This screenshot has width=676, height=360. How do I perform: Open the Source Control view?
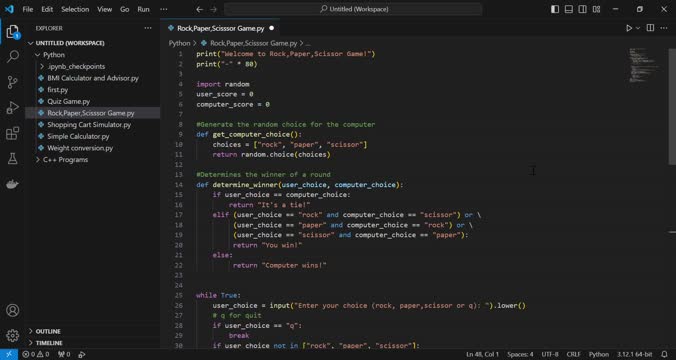tap(13, 82)
